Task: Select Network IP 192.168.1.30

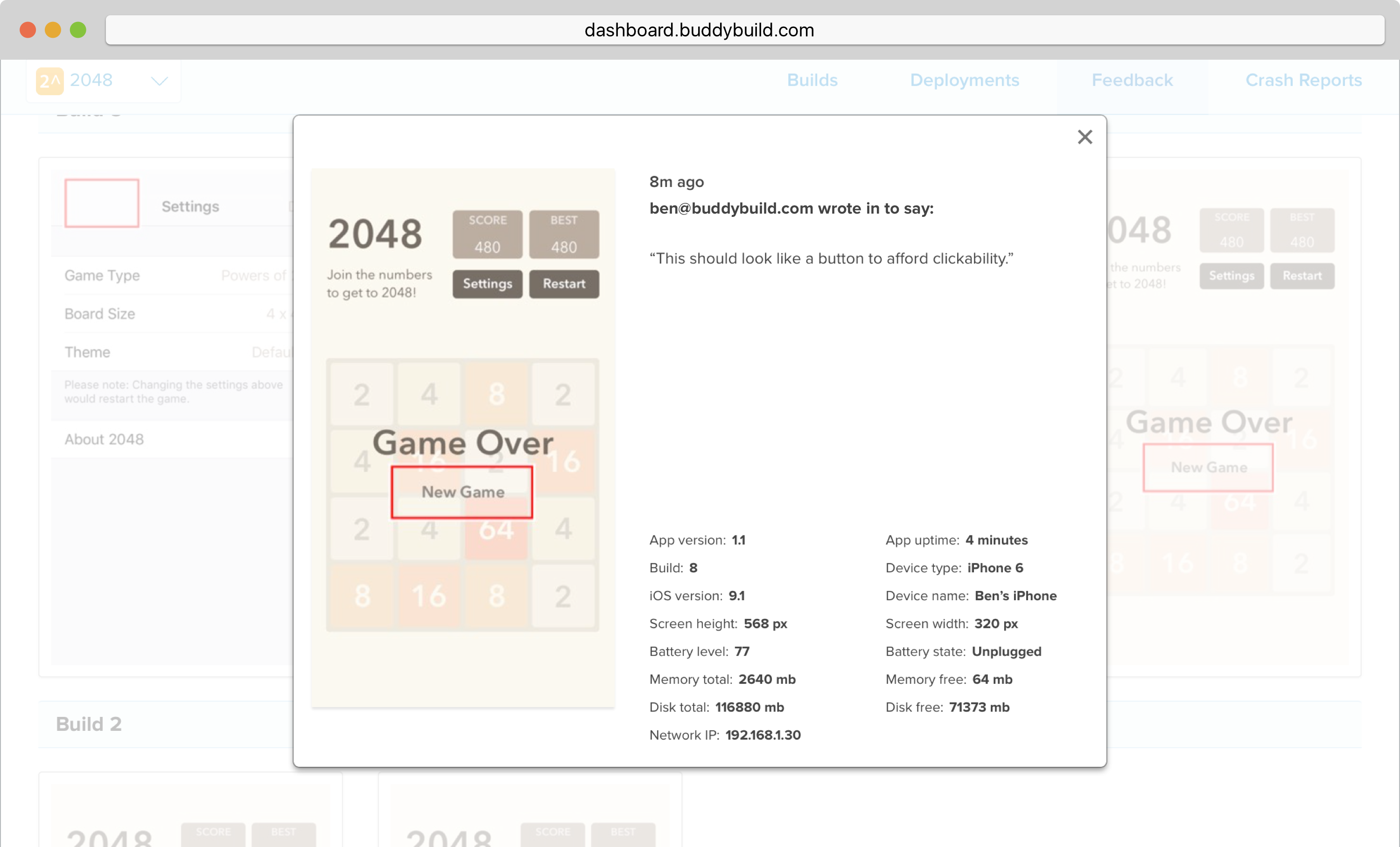Action: pos(763,735)
